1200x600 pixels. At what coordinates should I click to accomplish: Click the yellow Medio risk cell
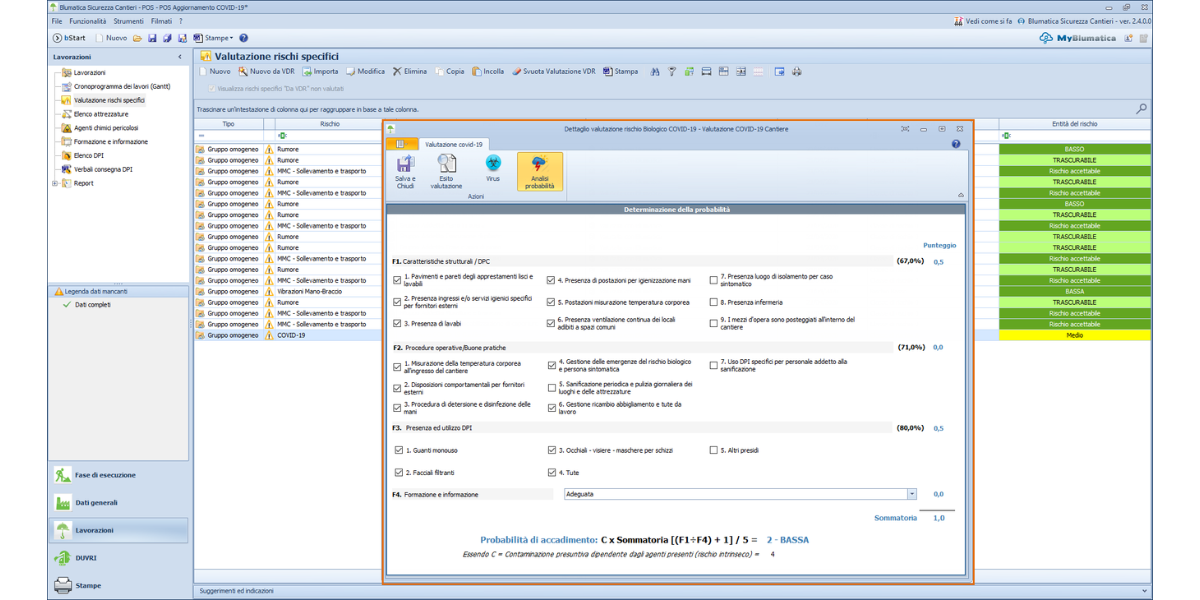pyautogui.click(x=1074, y=336)
